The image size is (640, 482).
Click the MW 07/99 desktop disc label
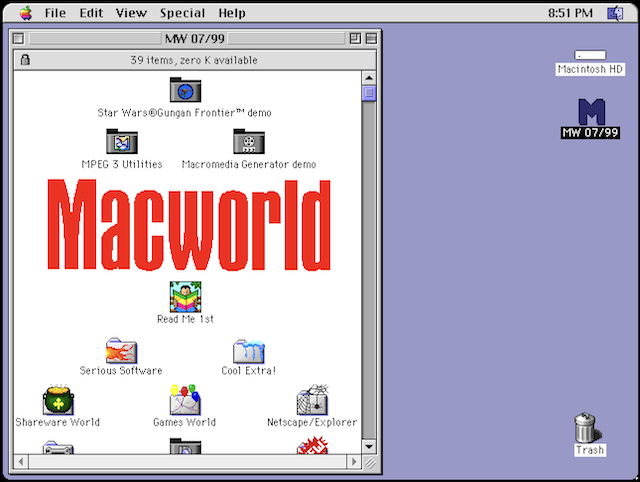tap(590, 133)
